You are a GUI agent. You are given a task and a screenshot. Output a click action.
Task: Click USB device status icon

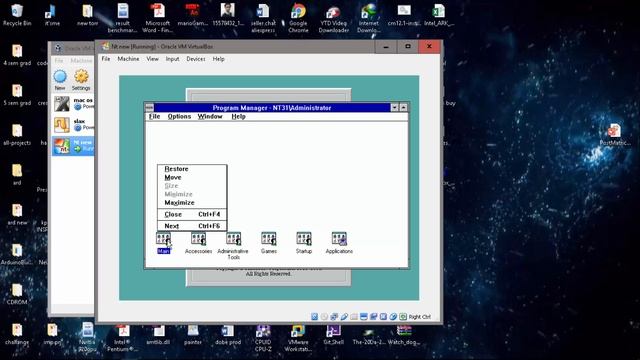tap(344, 317)
